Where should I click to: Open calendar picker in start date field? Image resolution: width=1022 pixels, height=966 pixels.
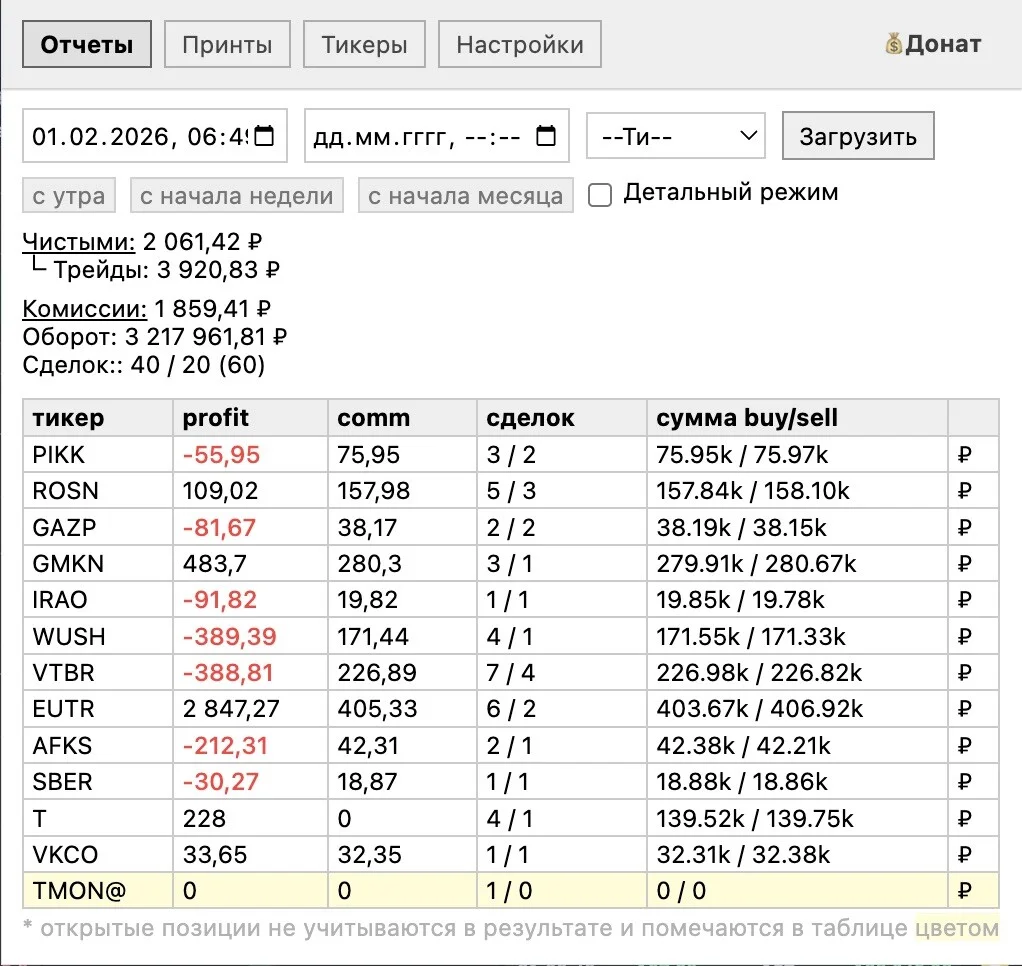tap(264, 136)
